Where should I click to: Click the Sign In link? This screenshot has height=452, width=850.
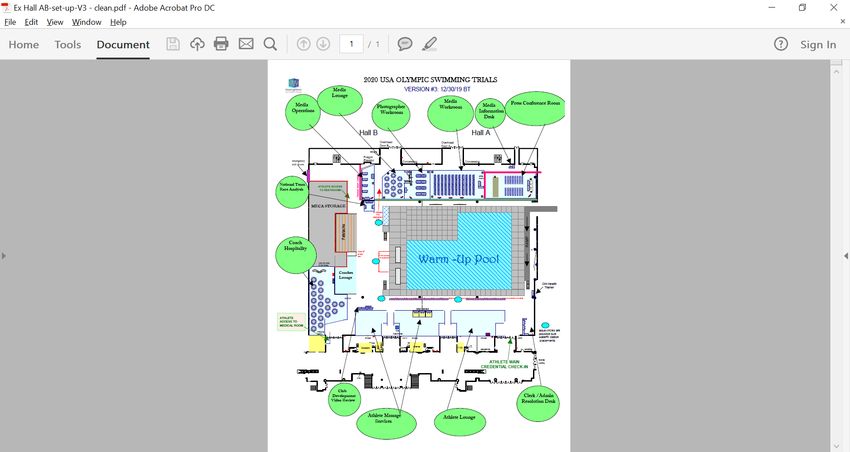[818, 44]
